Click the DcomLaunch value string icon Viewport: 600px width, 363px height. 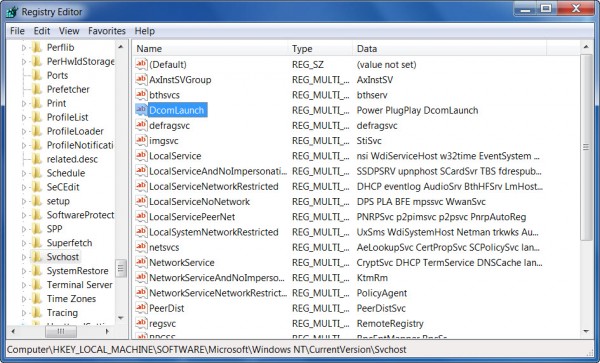click(141, 110)
